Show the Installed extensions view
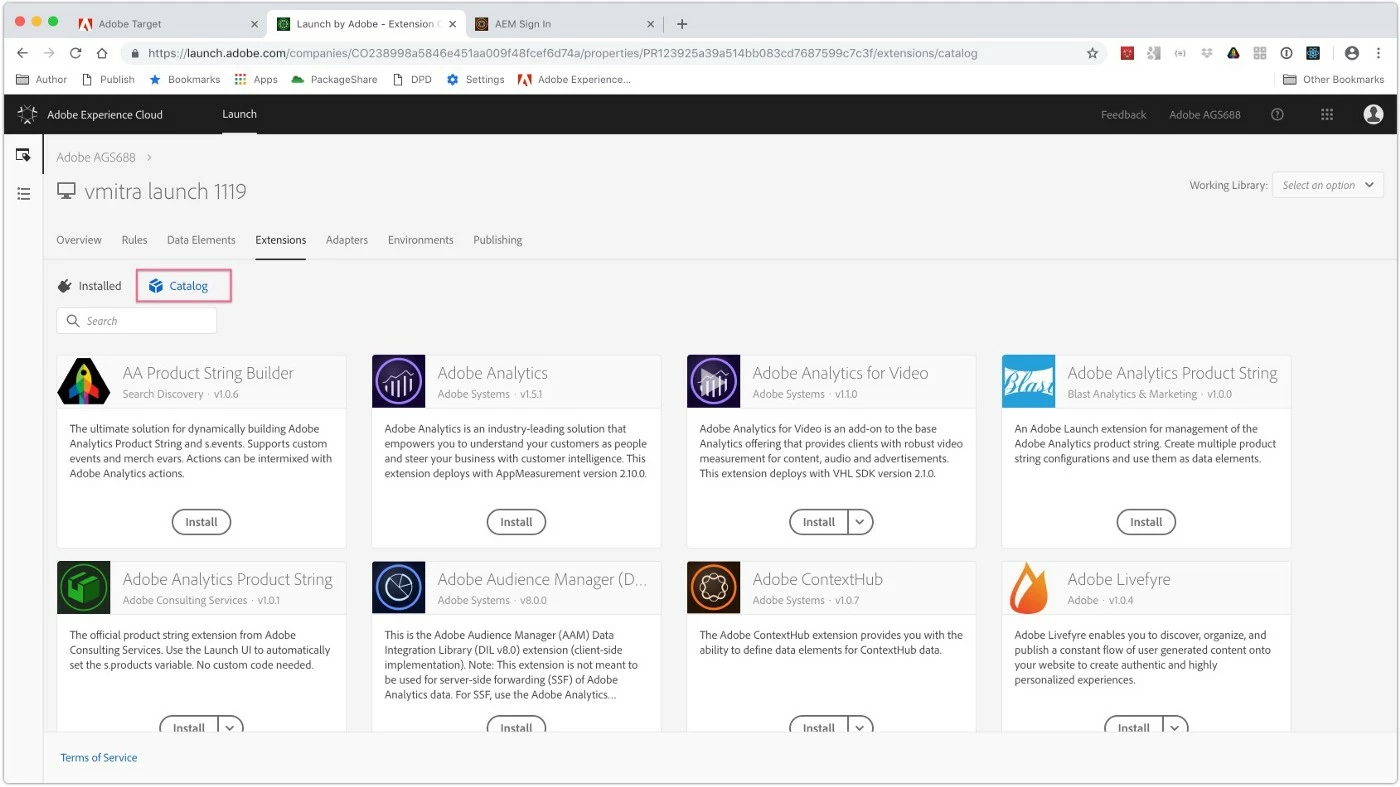 (90, 286)
